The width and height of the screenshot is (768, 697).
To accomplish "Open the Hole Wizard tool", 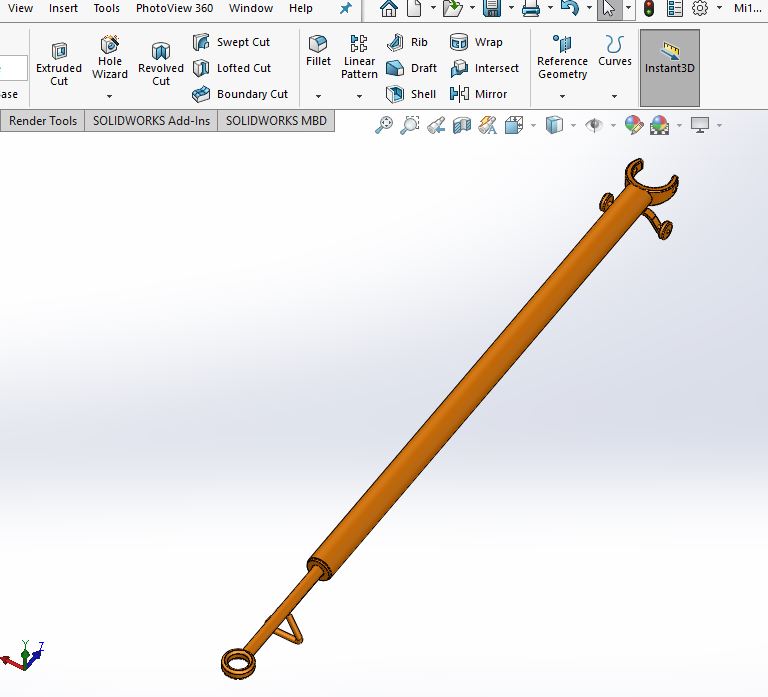I will click(x=110, y=58).
